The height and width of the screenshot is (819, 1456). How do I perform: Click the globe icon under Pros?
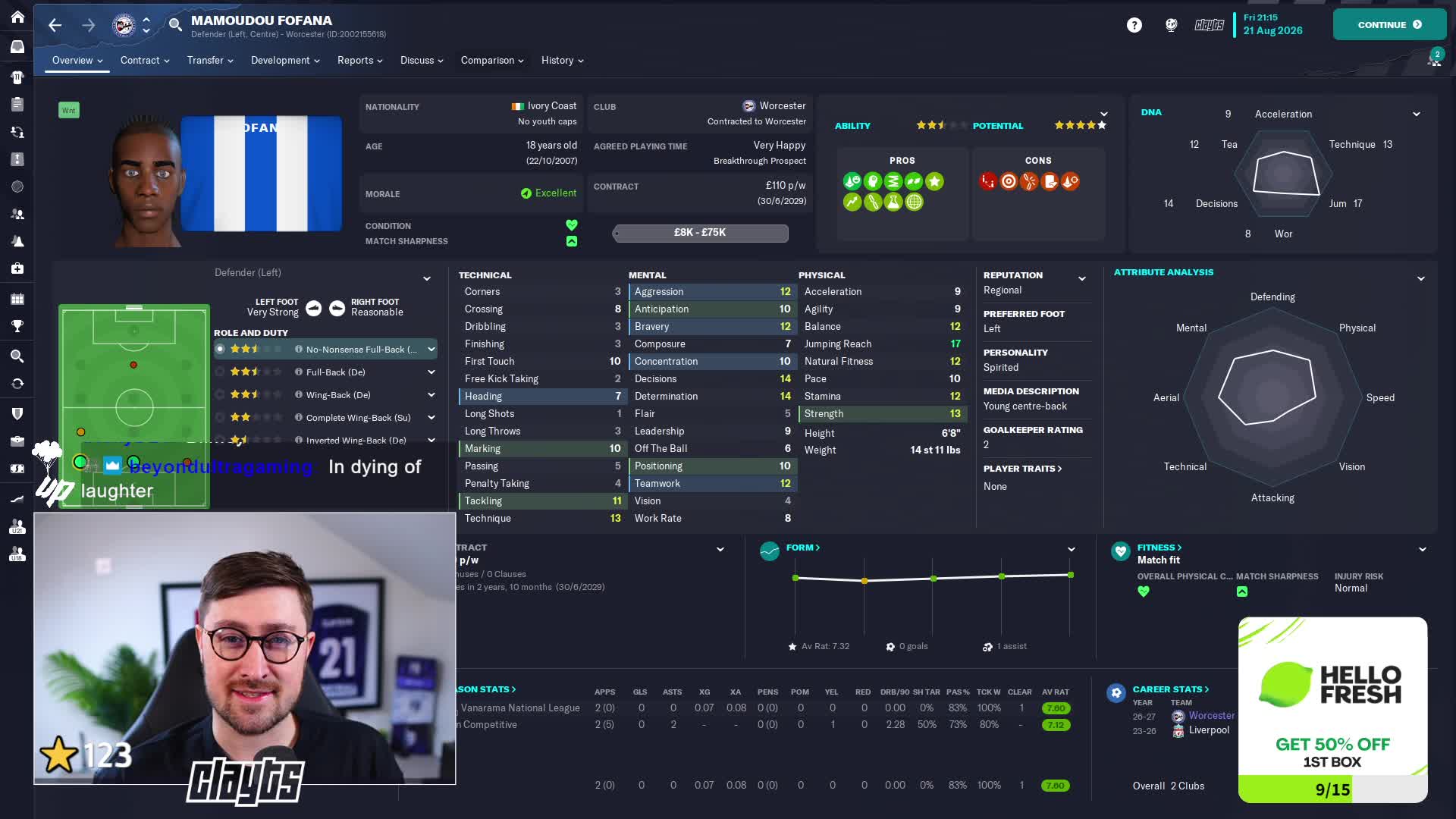tap(914, 202)
